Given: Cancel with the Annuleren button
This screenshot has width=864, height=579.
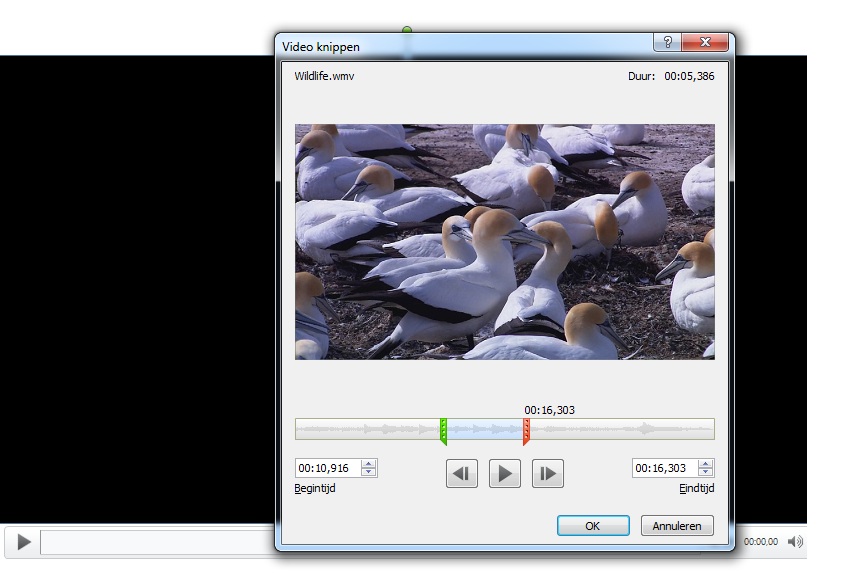Looking at the screenshot, I should (677, 526).
